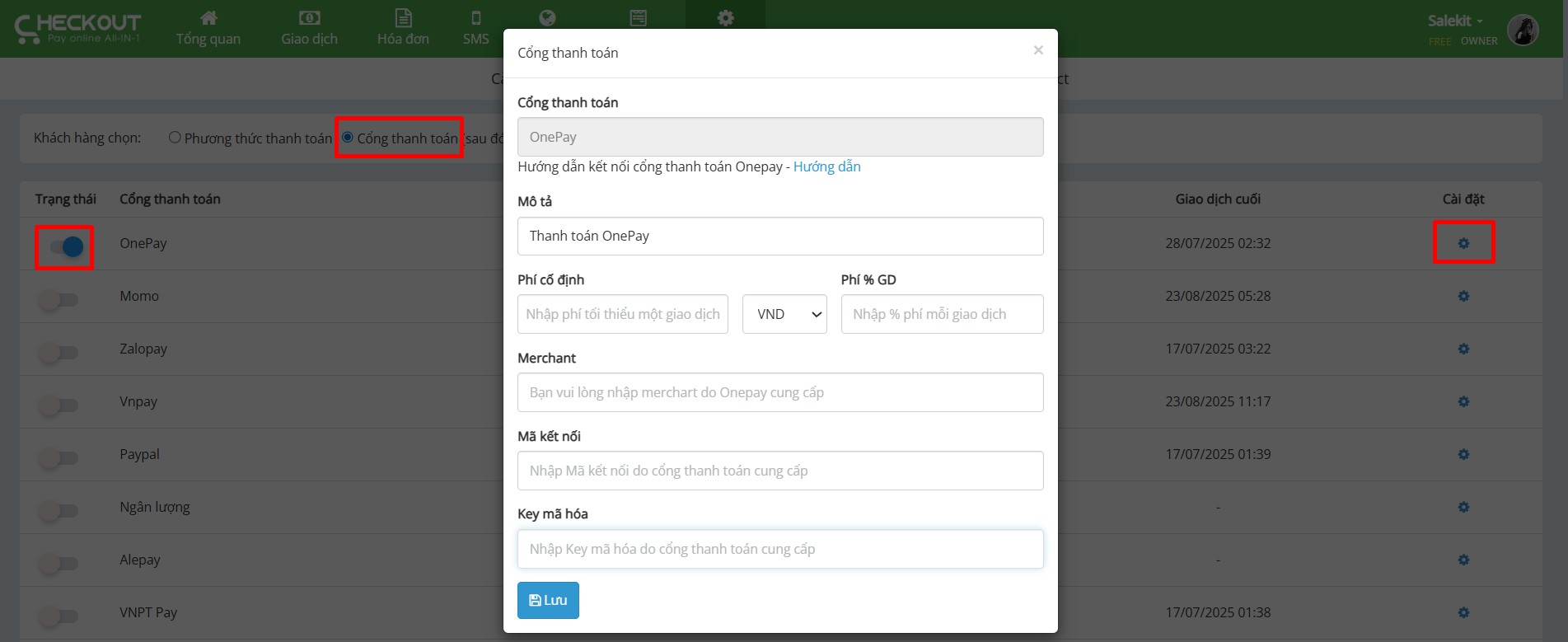Open Paypal gateway settings gear

click(x=1463, y=454)
